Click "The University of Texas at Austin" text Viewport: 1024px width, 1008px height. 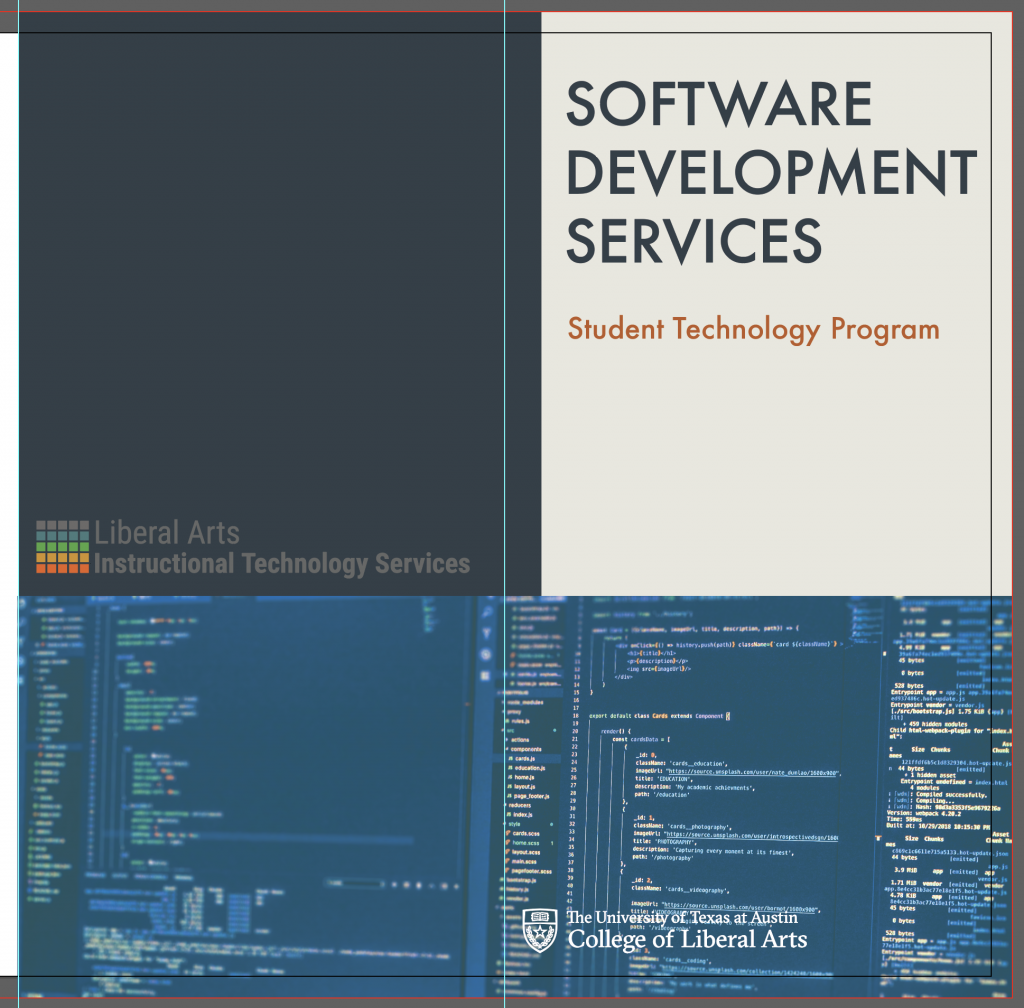681,917
